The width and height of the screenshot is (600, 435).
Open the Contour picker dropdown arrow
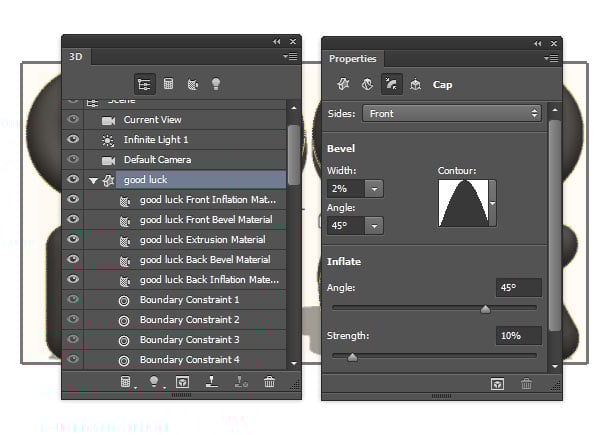click(x=492, y=203)
